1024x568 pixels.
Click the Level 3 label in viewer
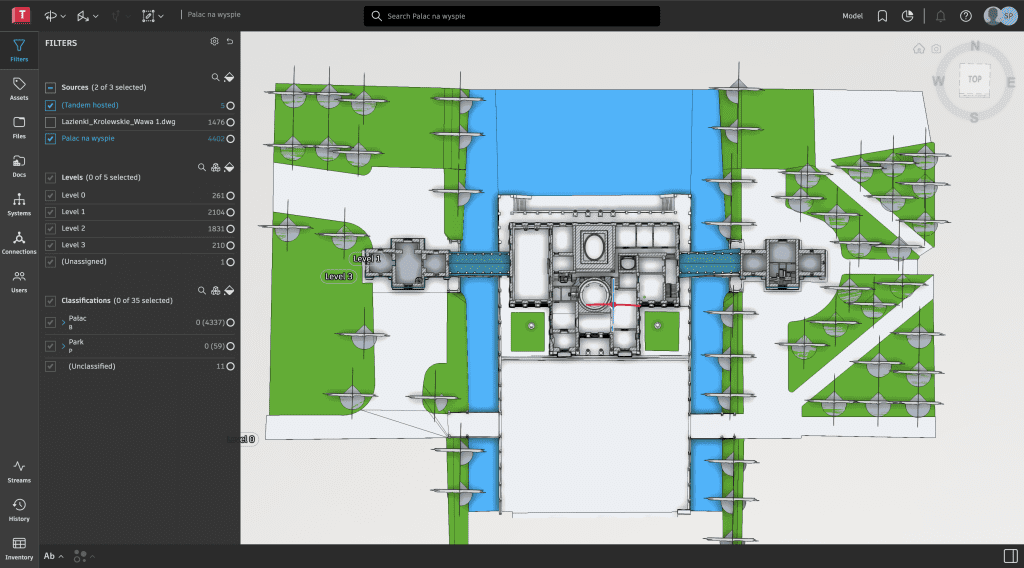(x=339, y=276)
